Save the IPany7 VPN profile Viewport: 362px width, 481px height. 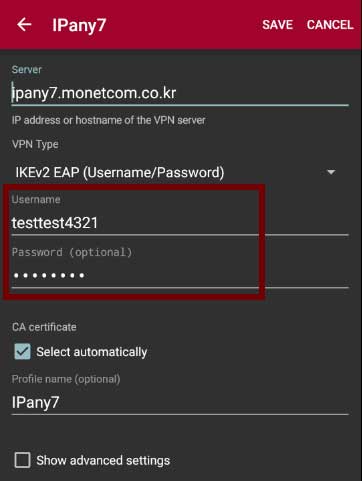pos(277,25)
